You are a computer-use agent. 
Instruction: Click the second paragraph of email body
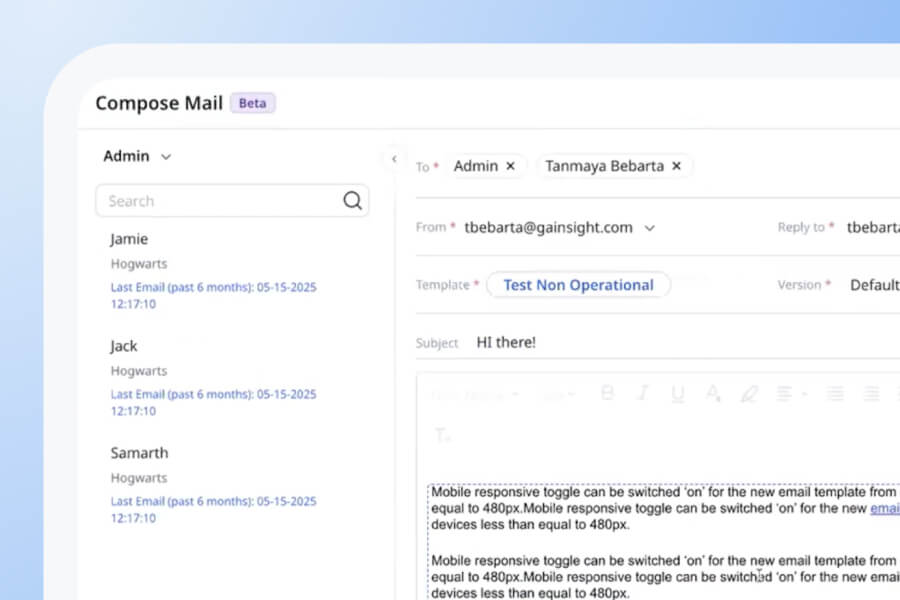(x=665, y=576)
